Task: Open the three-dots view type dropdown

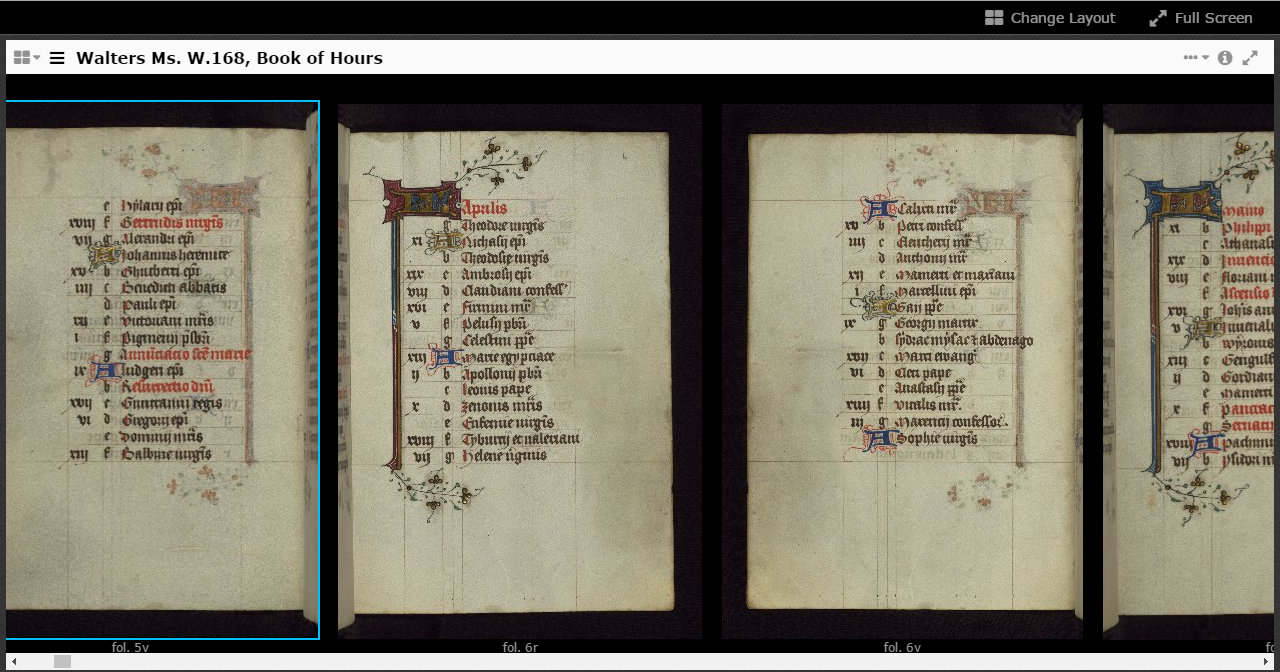Action: pos(1196,58)
